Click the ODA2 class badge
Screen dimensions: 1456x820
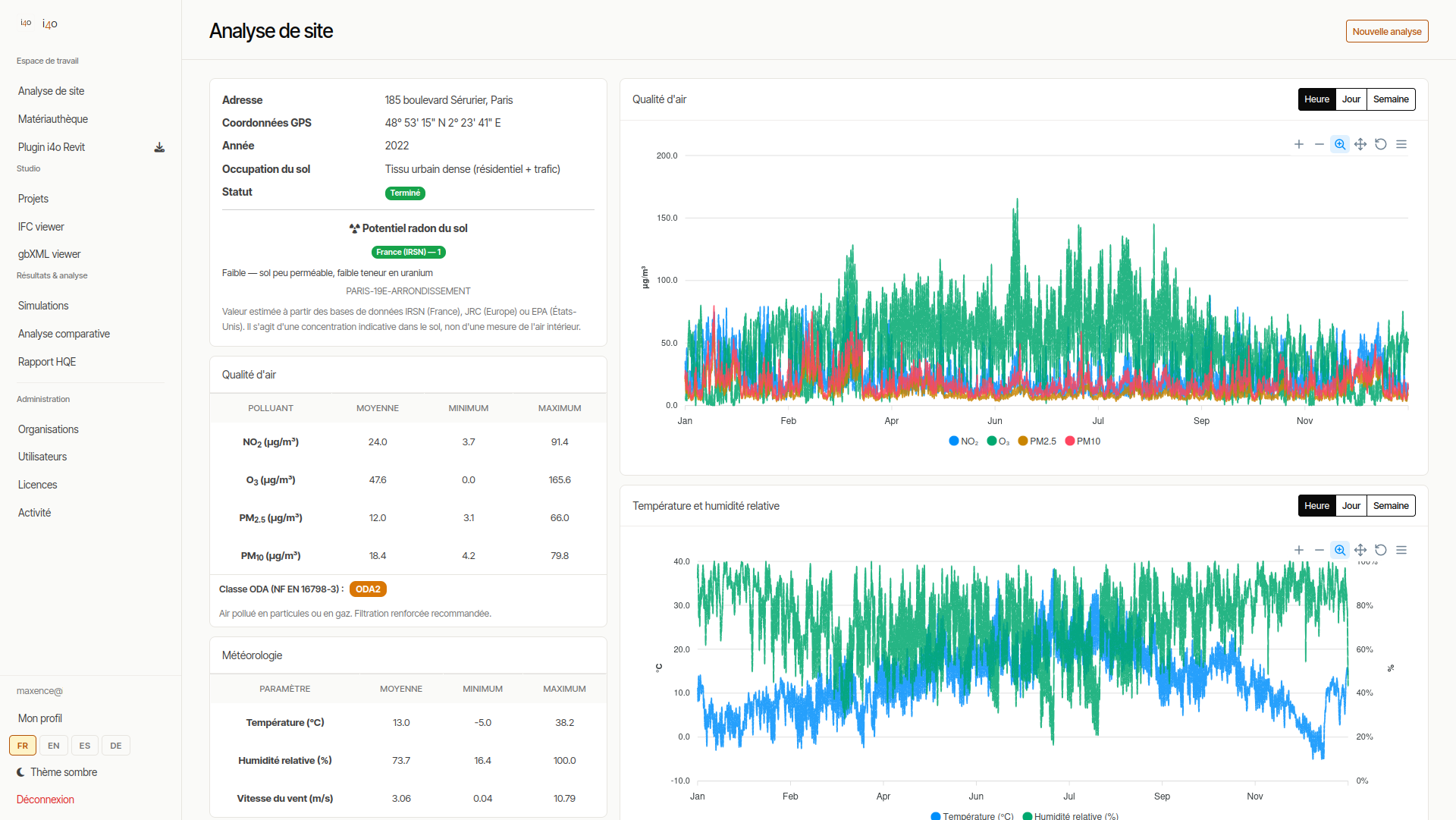coord(368,589)
